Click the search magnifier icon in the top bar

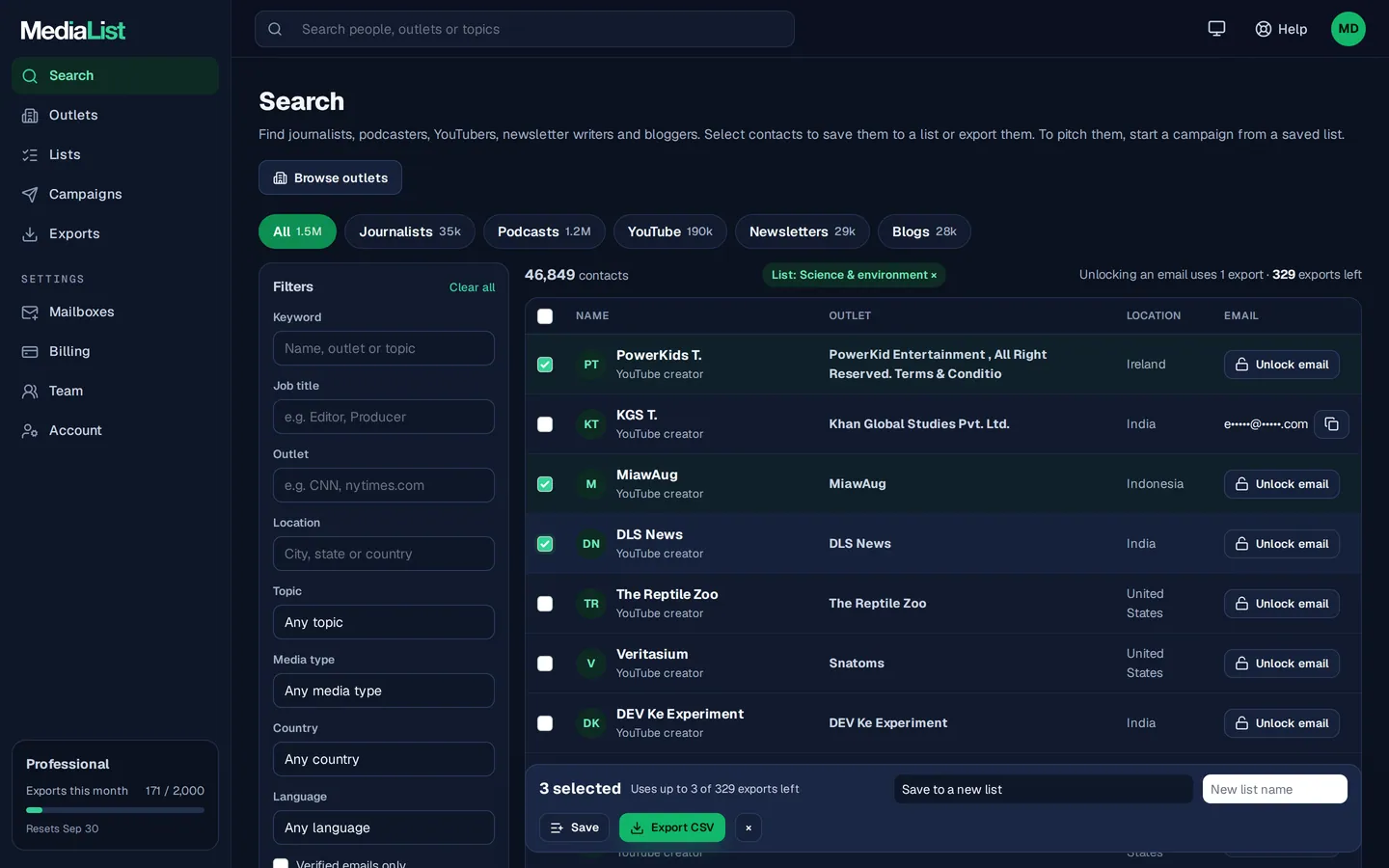275,29
